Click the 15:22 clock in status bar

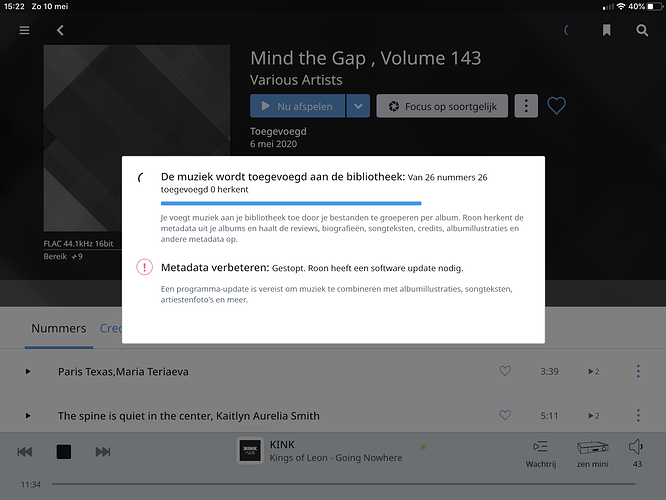[14, 6]
